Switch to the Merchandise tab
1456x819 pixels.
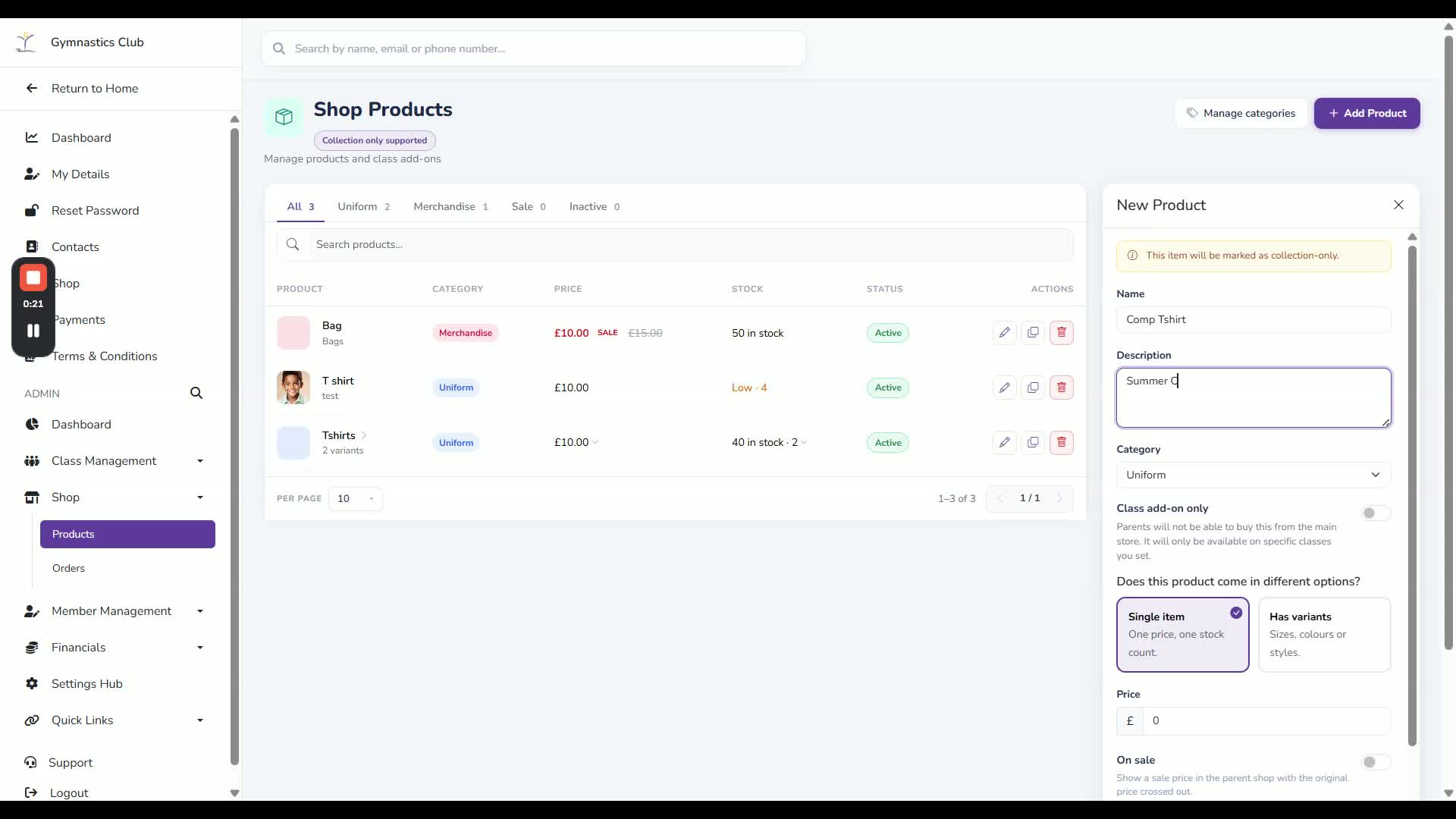point(450,206)
